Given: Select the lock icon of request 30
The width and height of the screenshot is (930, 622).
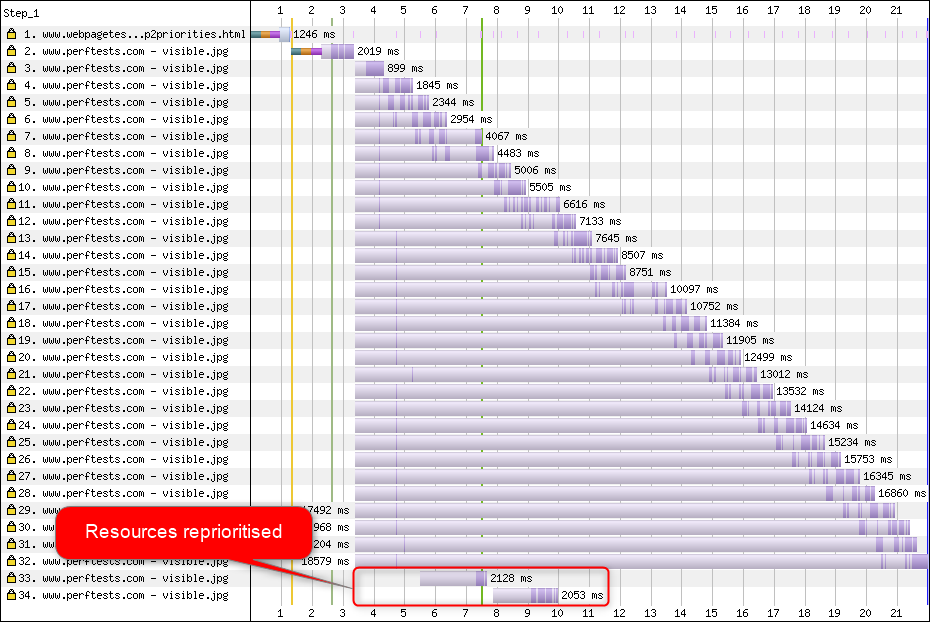Looking at the screenshot, I should click(x=11, y=527).
